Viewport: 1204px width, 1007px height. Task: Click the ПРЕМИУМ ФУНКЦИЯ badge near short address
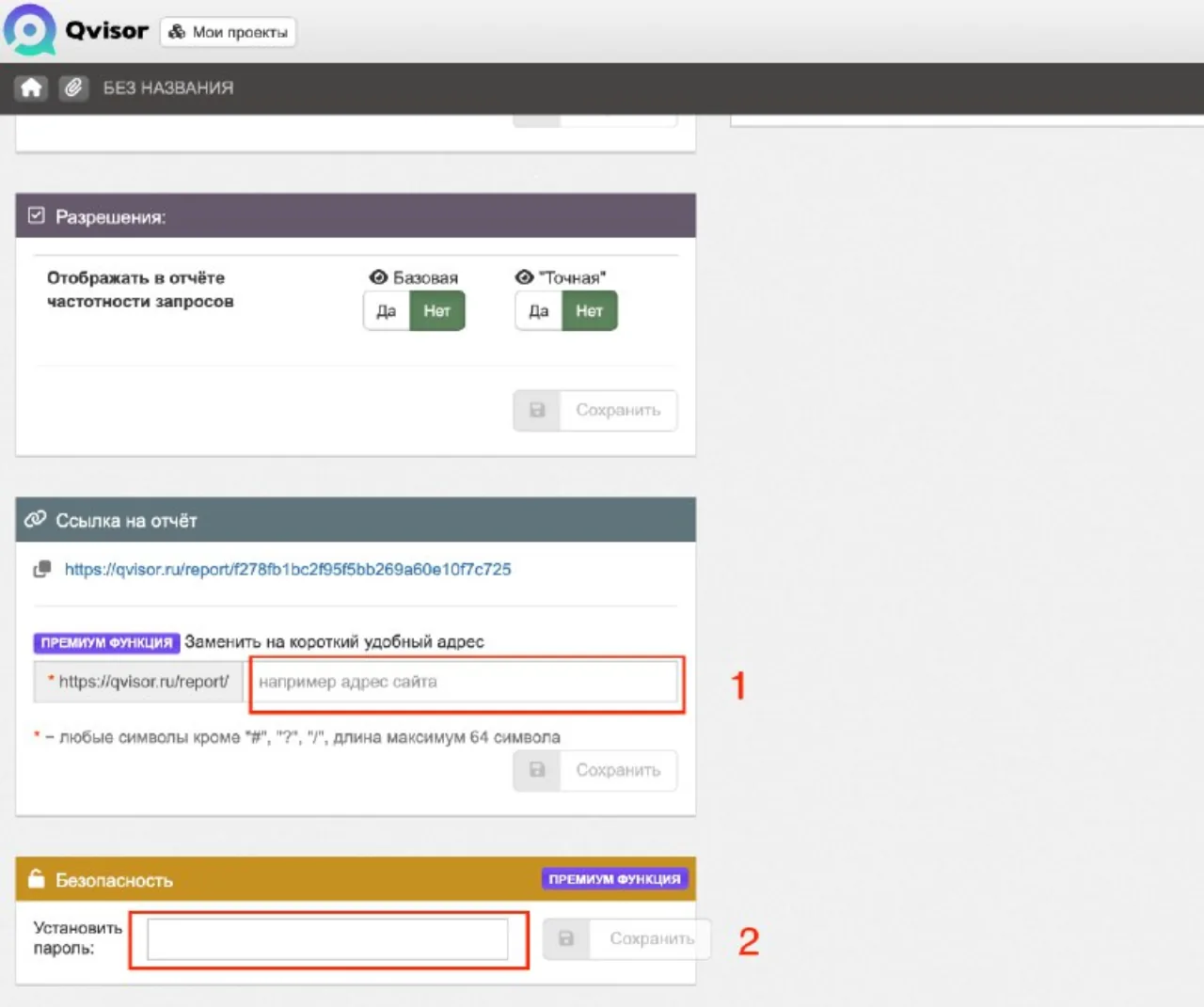click(x=106, y=643)
